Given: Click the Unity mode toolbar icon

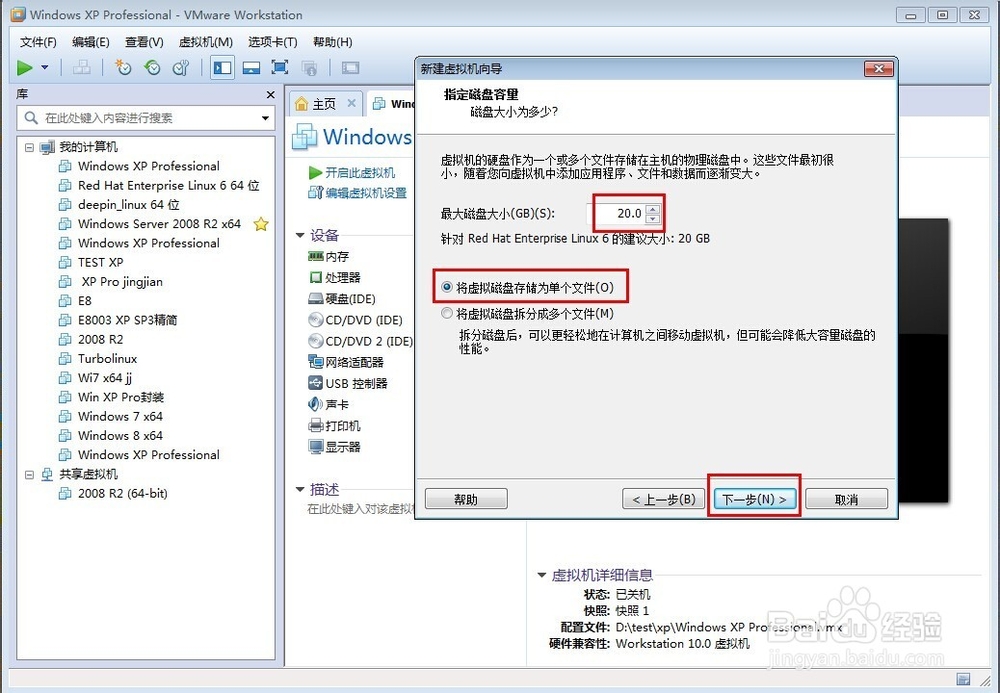Looking at the screenshot, I should click(309, 68).
